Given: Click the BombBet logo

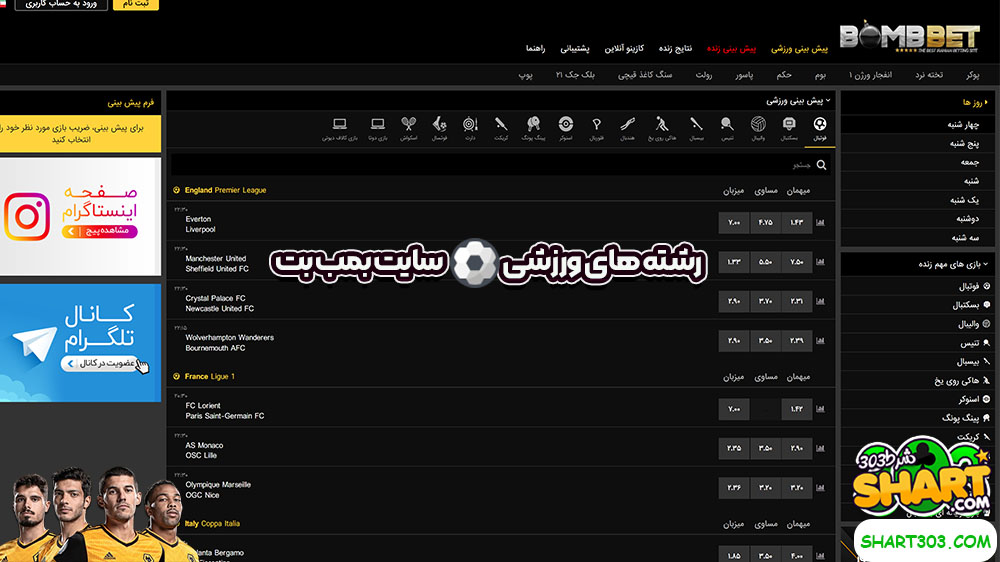Looking at the screenshot, I should (909, 36).
